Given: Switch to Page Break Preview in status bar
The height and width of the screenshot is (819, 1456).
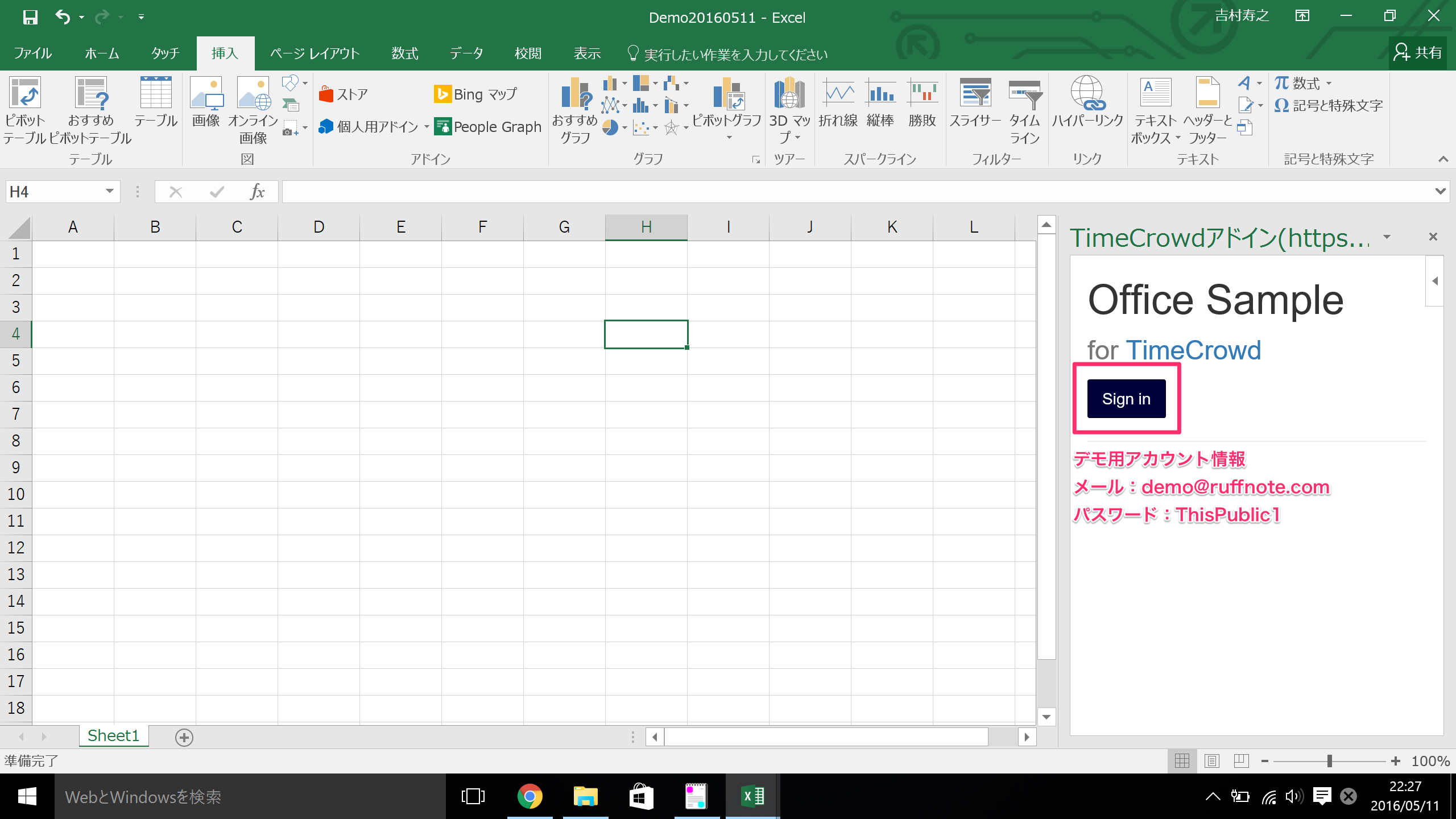Looking at the screenshot, I should coord(1242,761).
